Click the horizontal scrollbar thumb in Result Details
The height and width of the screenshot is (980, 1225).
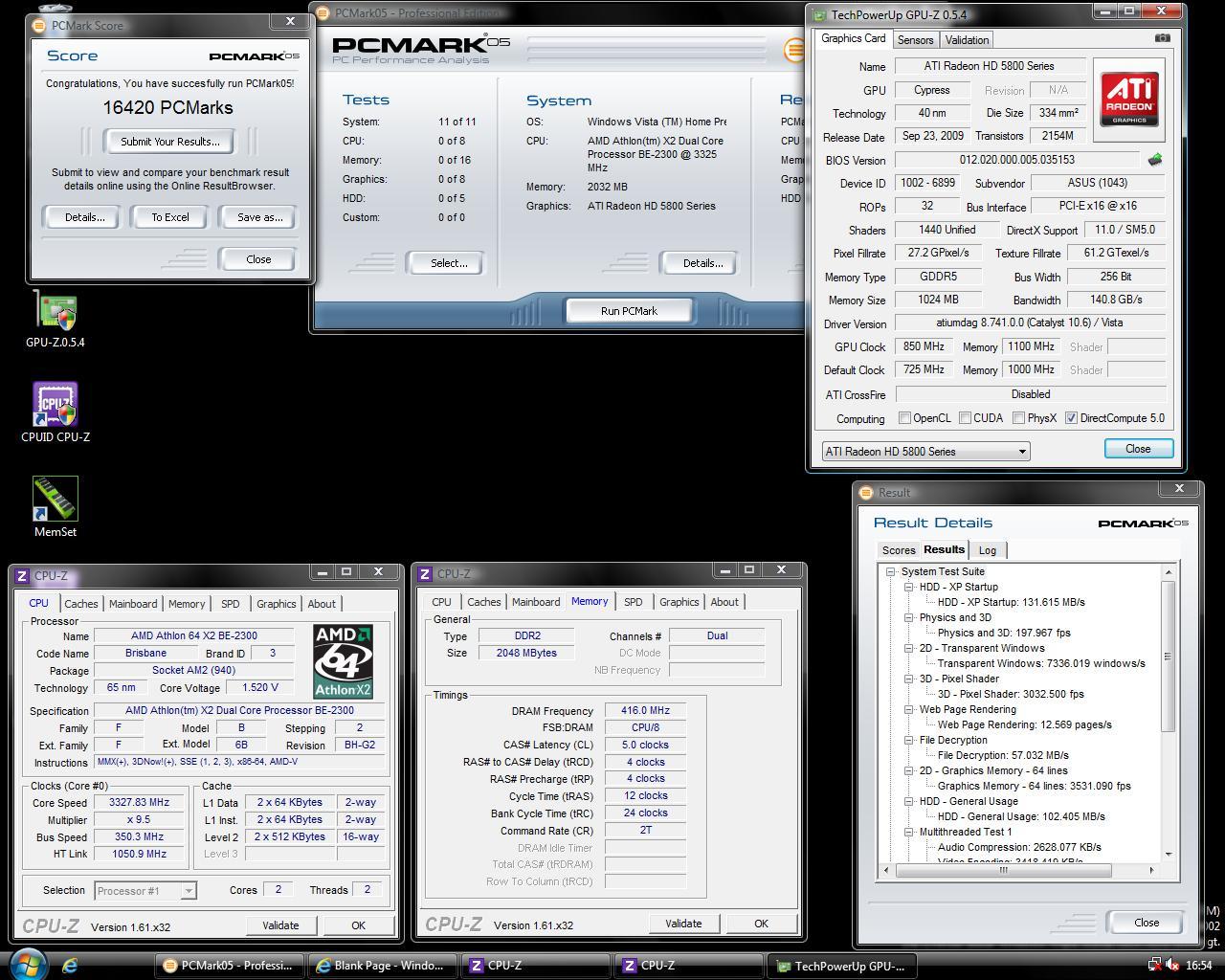tap(1003, 870)
